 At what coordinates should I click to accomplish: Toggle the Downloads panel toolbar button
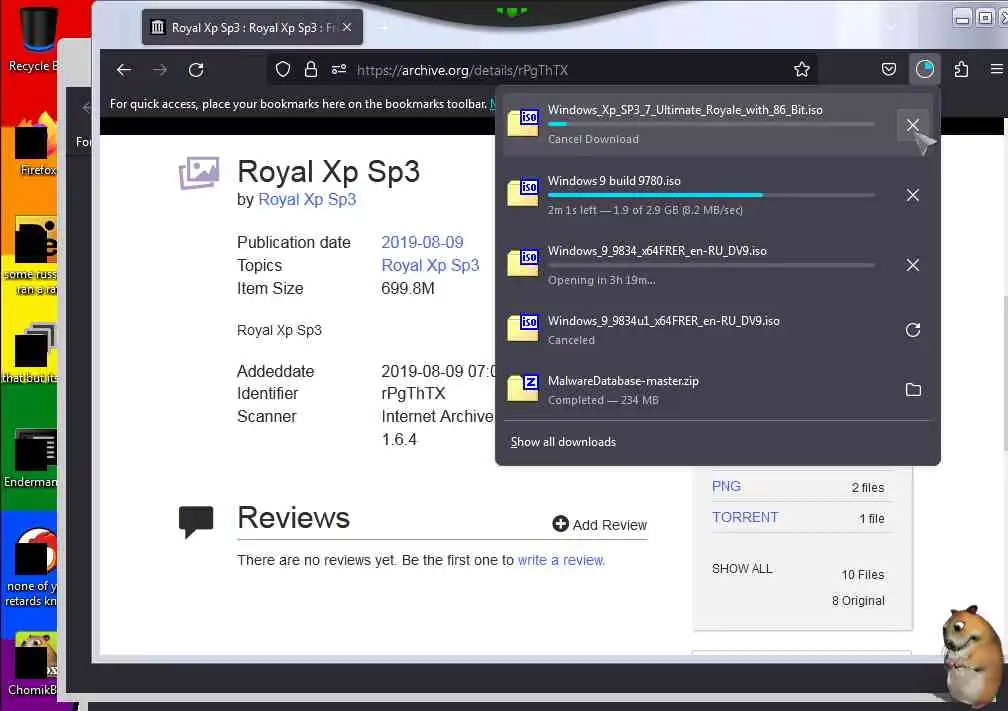925,69
